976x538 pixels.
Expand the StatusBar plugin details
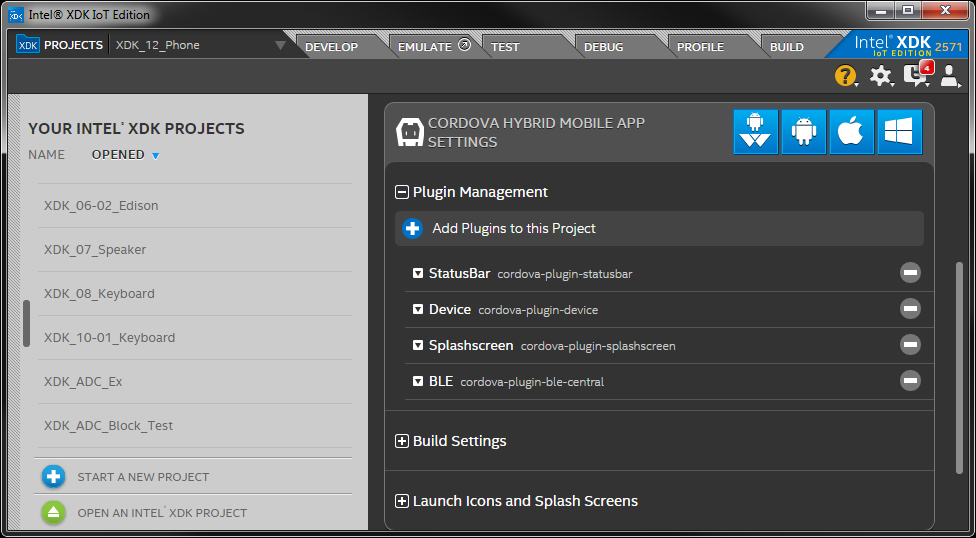point(418,273)
